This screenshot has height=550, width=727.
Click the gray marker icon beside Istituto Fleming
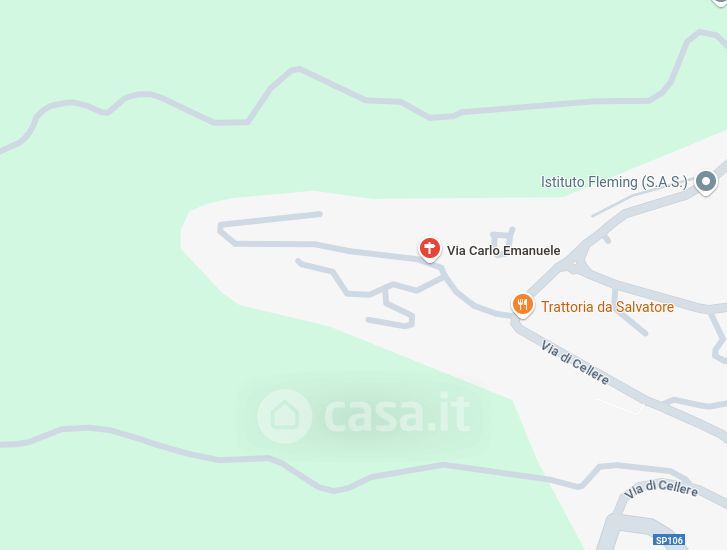706,182
